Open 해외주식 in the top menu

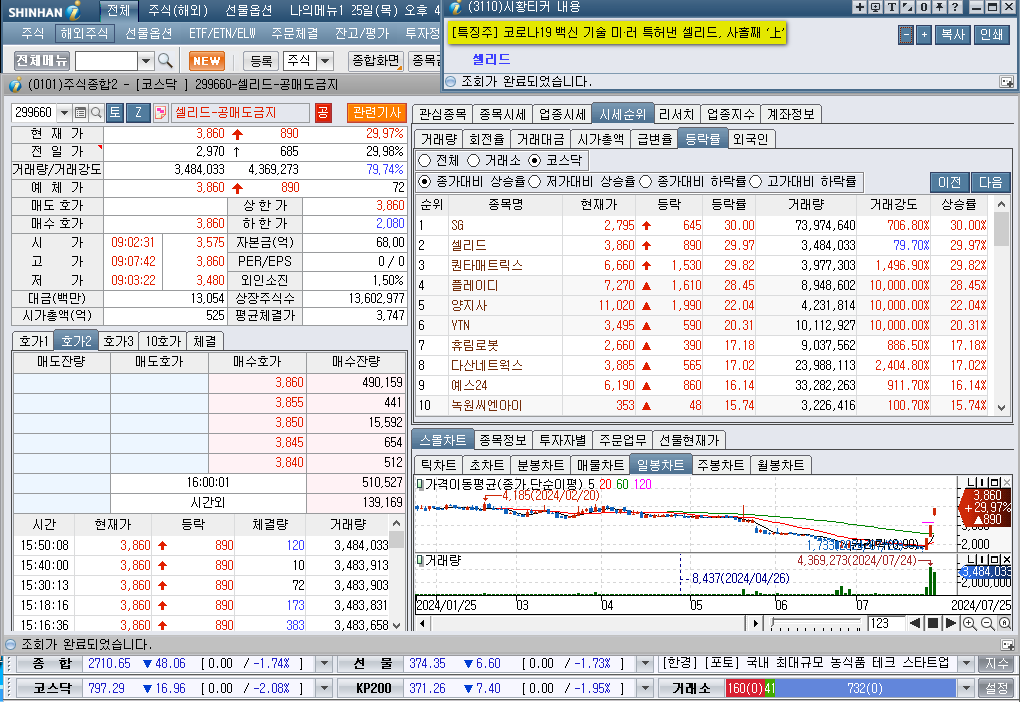pos(84,33)
